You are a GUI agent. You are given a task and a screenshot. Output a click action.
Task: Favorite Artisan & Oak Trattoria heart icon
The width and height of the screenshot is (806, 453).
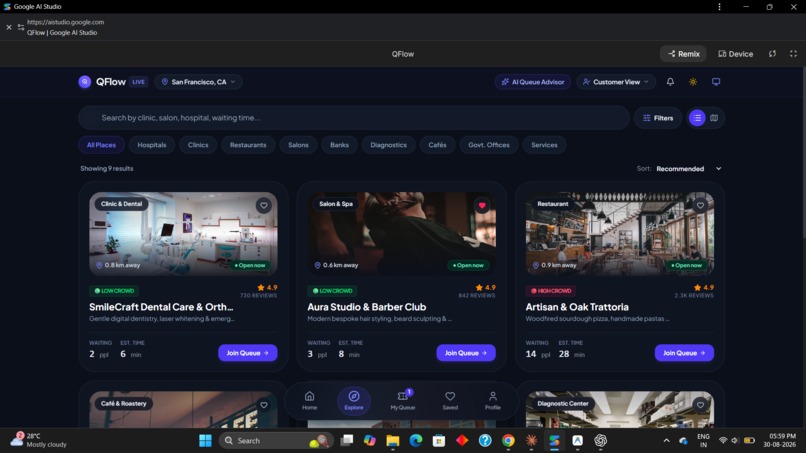click(700, 205)
